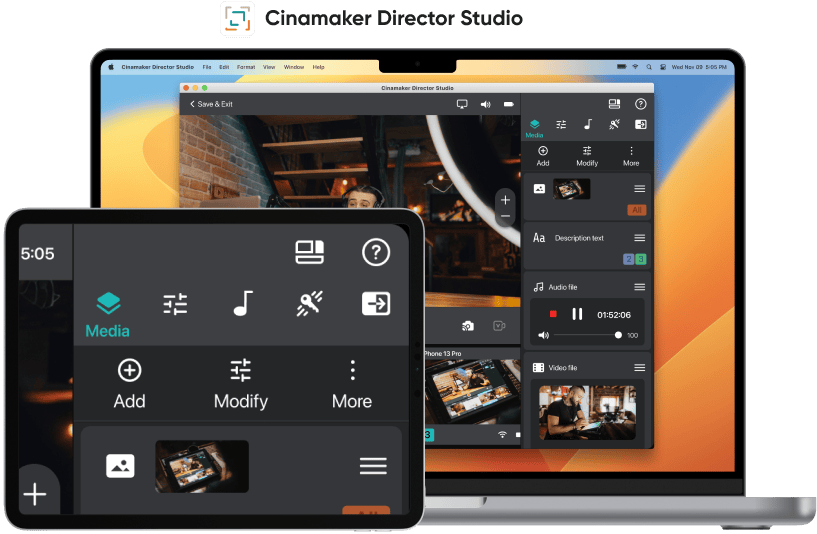Click the Video file film icon
The height and width of the screenshot is (534, 817).
[x=539, y=368]
